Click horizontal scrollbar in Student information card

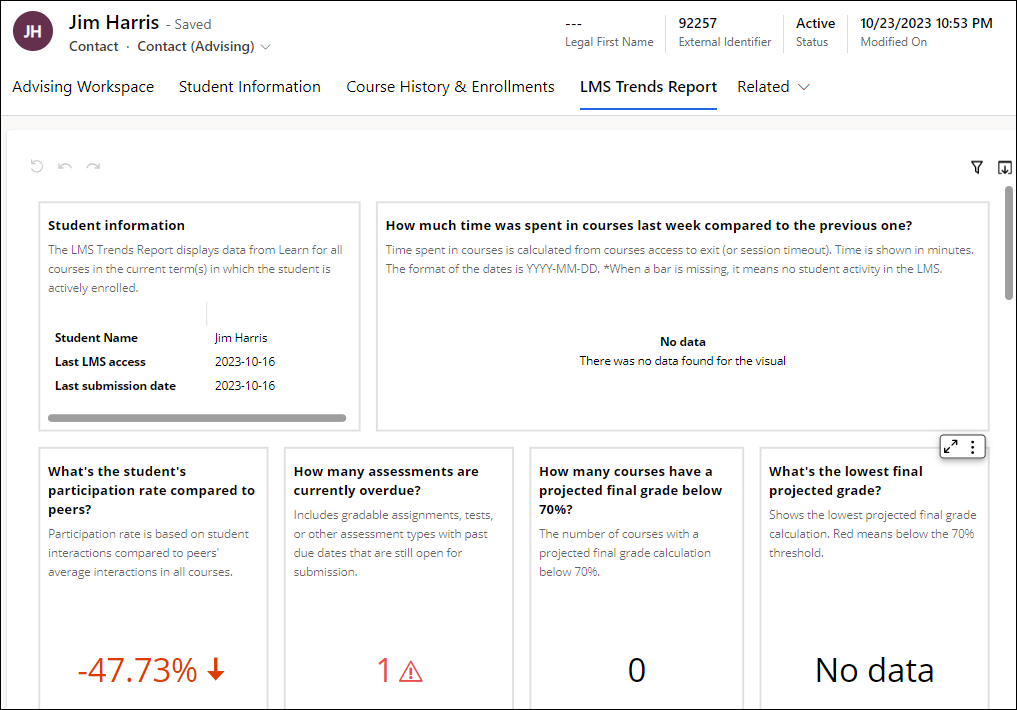click(197, 418)
